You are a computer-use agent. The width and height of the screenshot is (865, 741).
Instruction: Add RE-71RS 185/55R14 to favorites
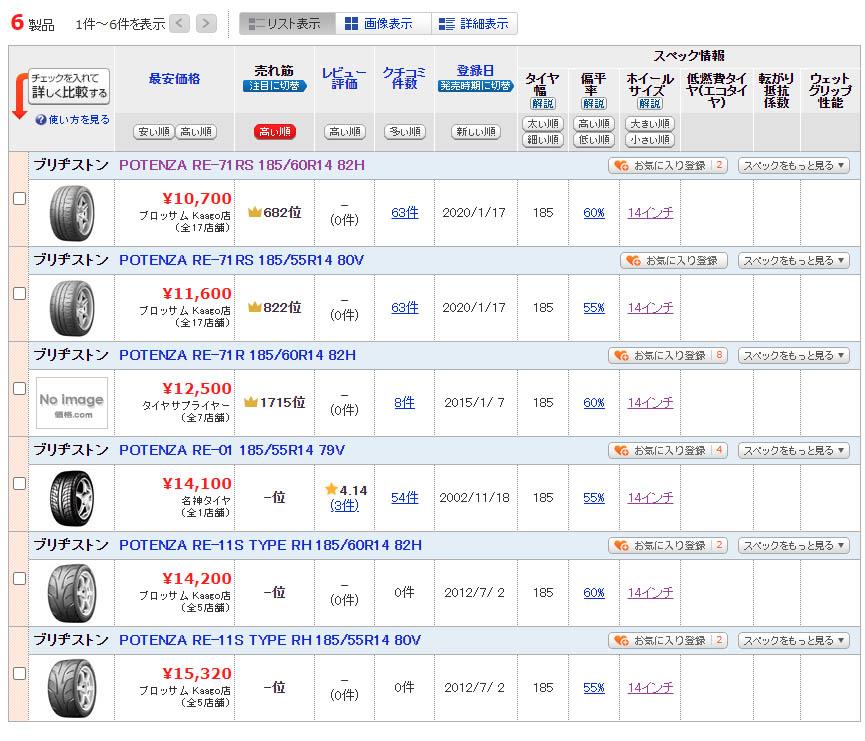tap(674, 260)
